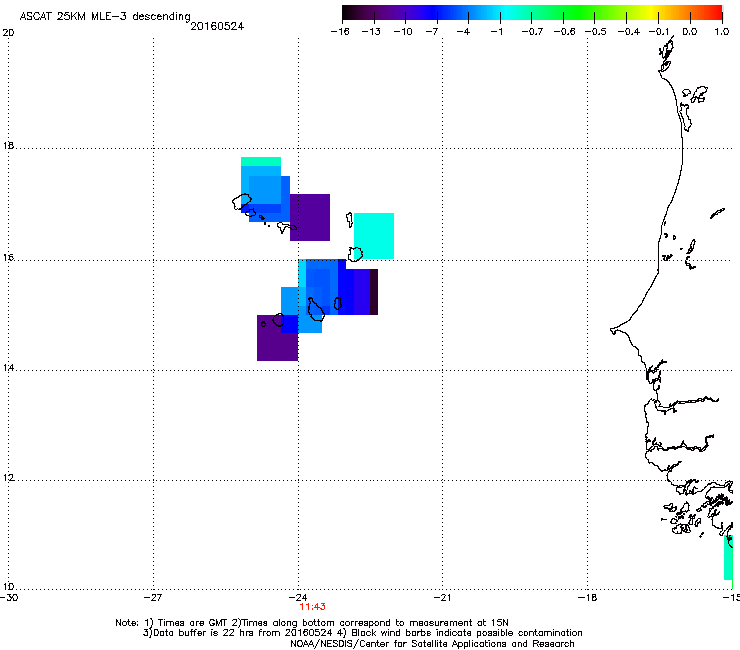Screen dimensions: 740x650
Task: Click the color bar label -10
Action: pos(403,32)
